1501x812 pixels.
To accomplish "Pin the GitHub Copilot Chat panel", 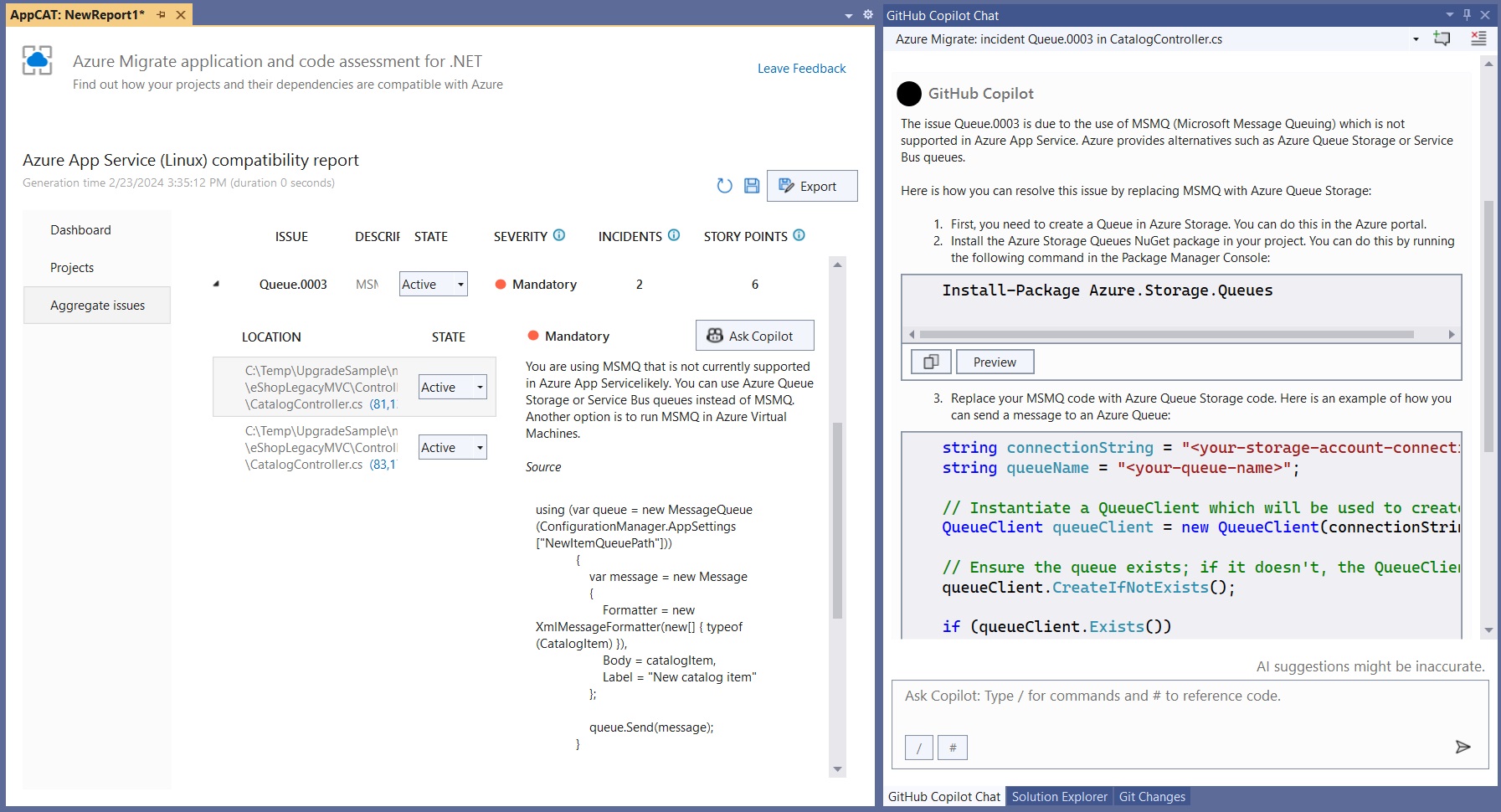I will click(1466, 14).
